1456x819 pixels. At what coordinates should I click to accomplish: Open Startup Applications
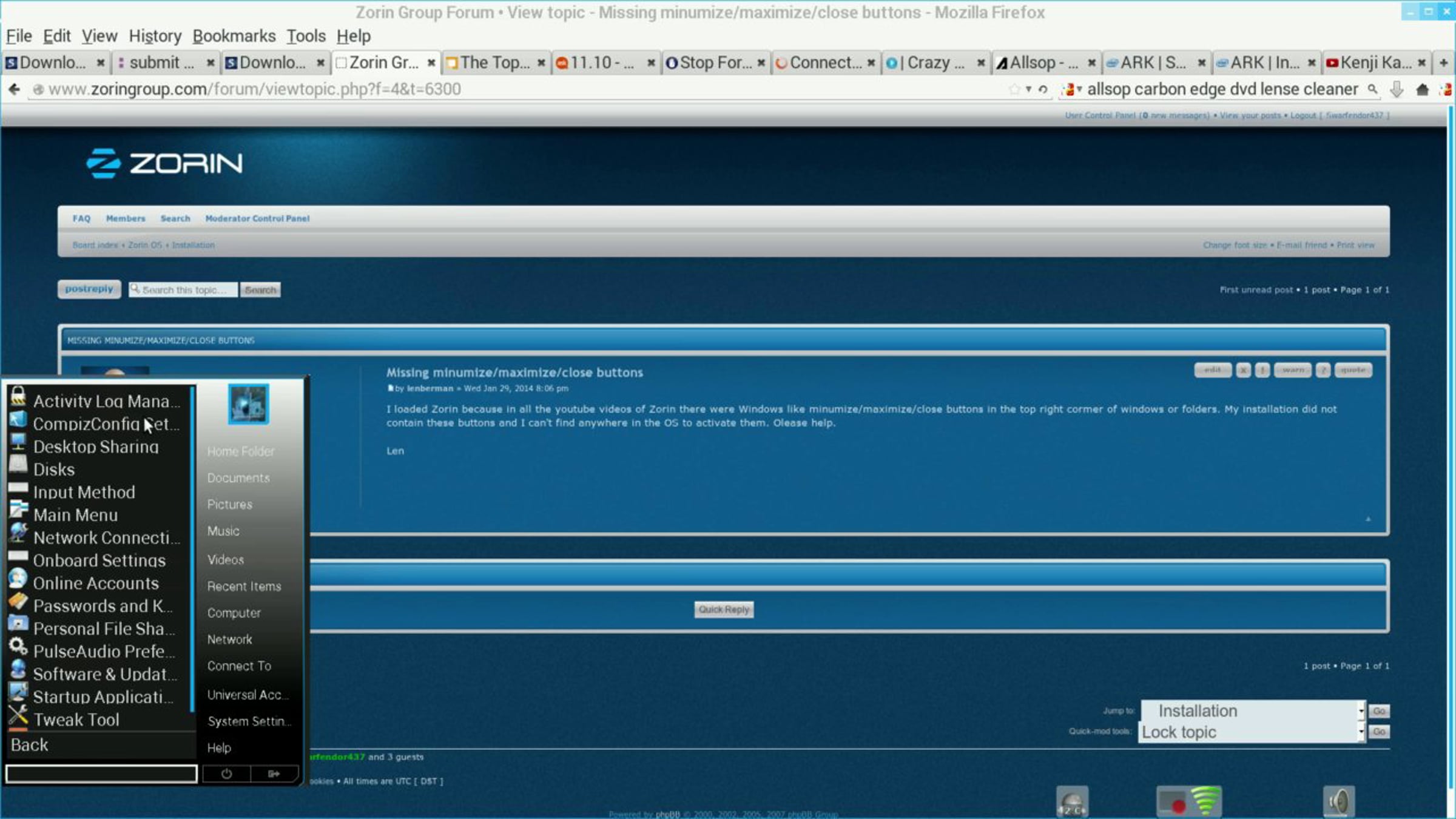(100, 696)
